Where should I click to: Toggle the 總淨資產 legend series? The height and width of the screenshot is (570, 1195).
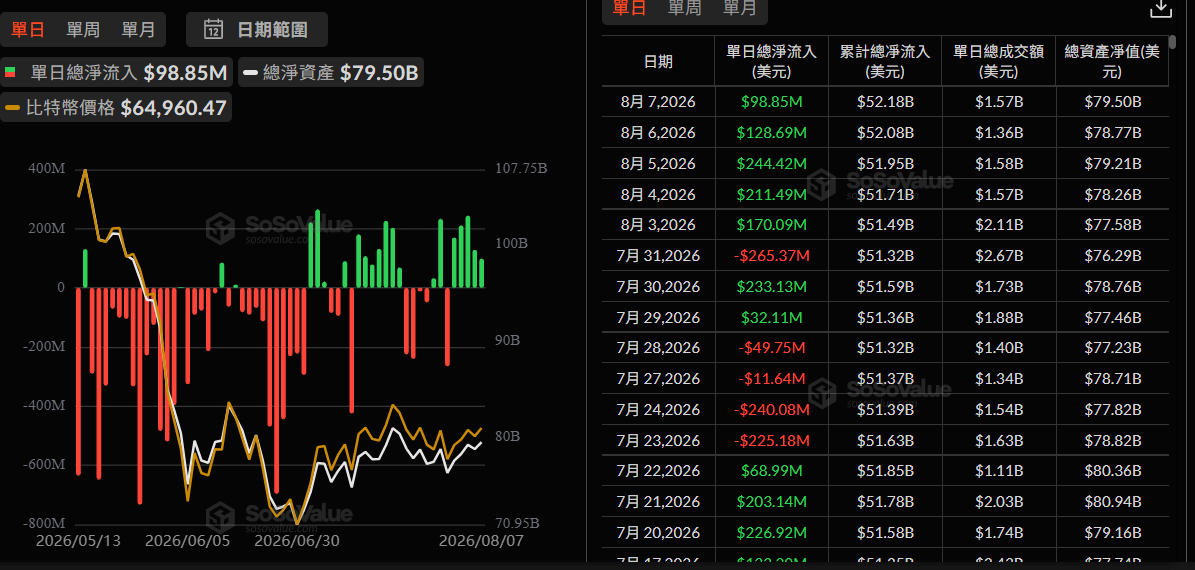point(330,73)
